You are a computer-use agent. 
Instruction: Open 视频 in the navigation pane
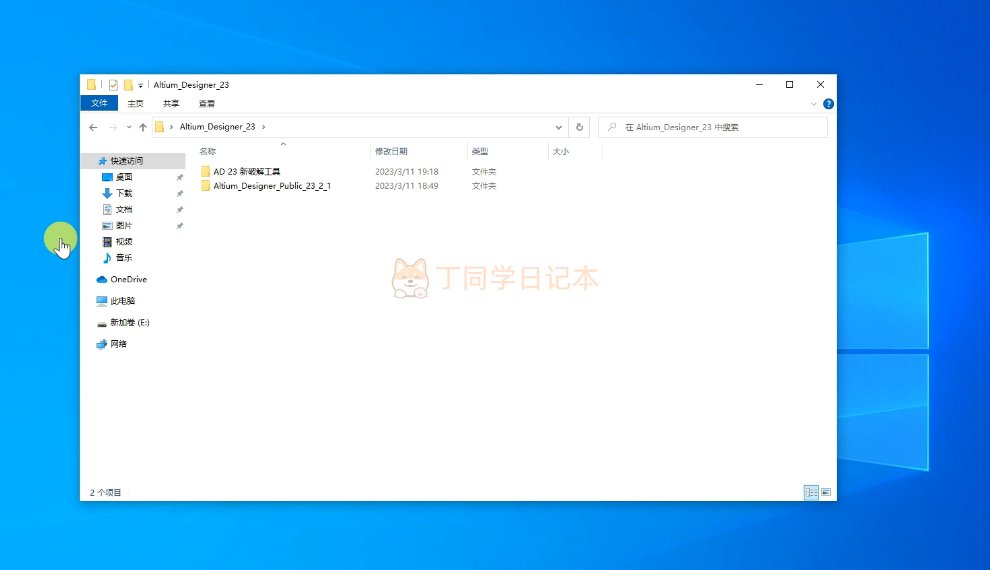(124, 241)
